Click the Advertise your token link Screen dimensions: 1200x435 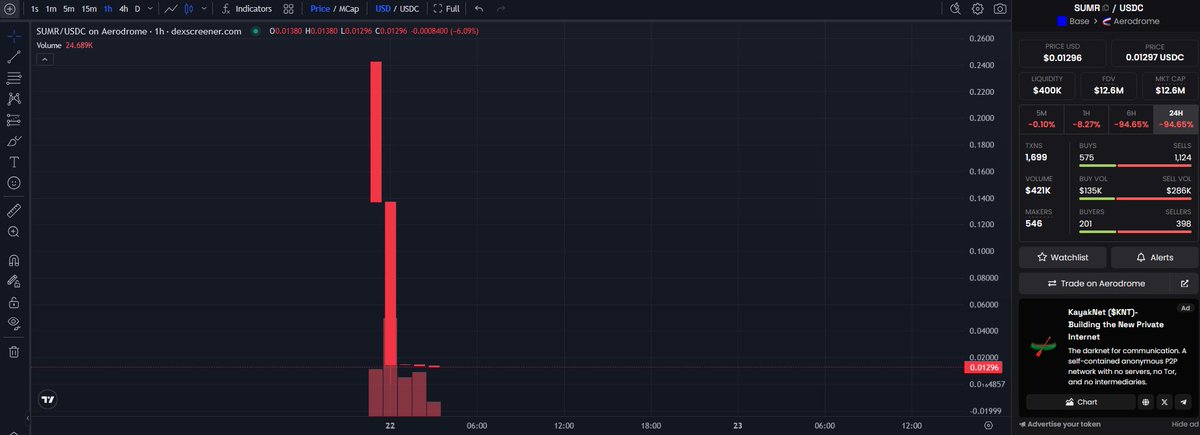coord(1062,425)
